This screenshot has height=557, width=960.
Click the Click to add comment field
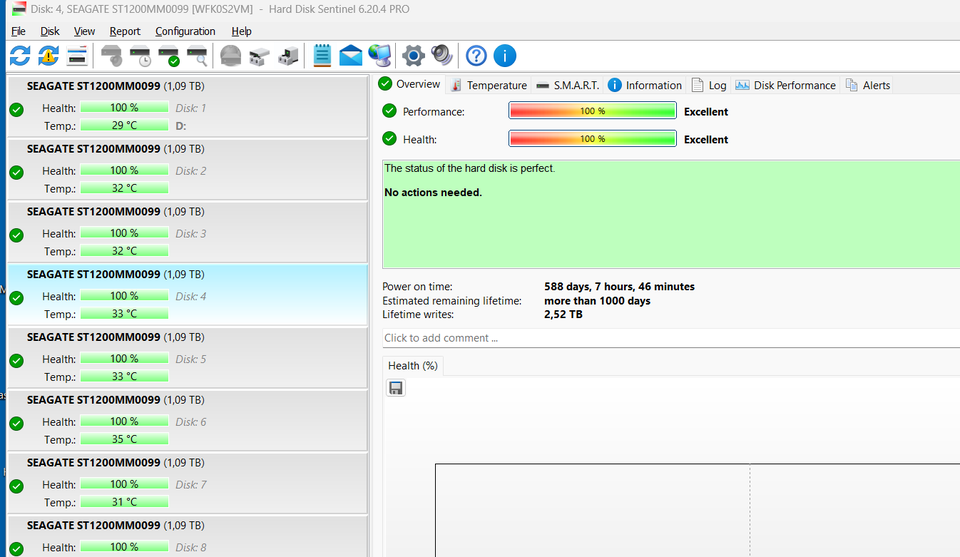(x=671, y=338)
